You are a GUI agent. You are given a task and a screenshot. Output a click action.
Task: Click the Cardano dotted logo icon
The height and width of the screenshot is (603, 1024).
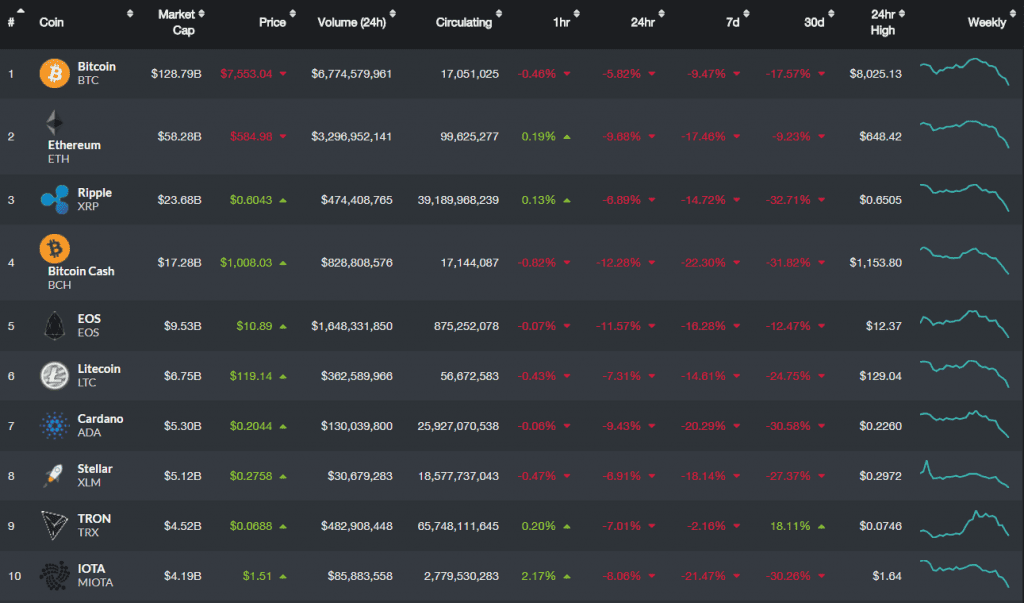point(54,426)
